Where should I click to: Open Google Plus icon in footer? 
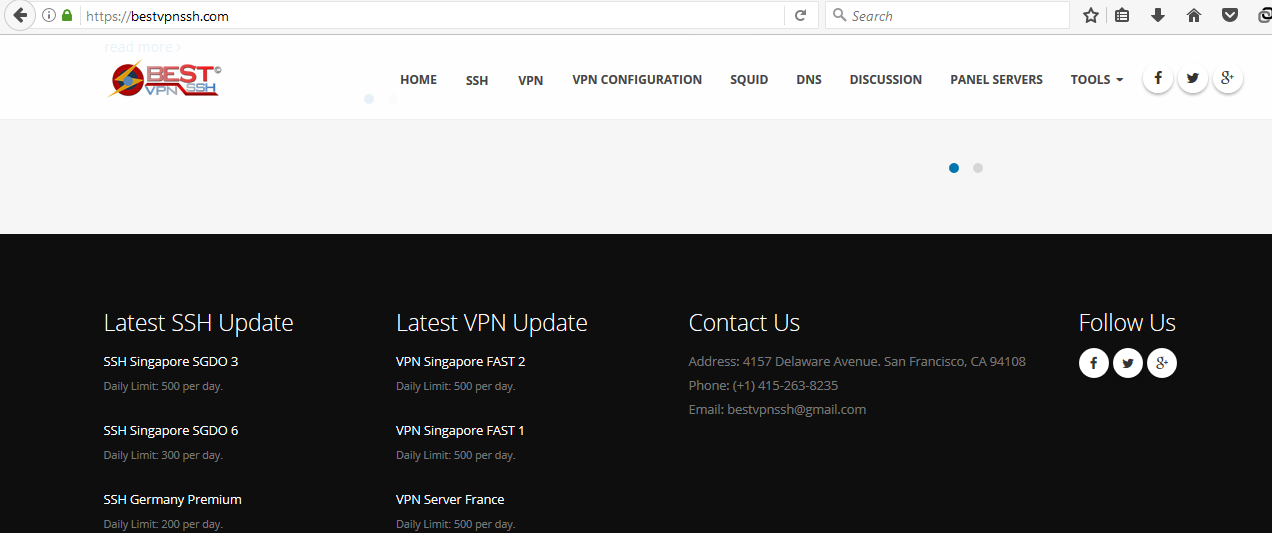(x=1161, y=363)
